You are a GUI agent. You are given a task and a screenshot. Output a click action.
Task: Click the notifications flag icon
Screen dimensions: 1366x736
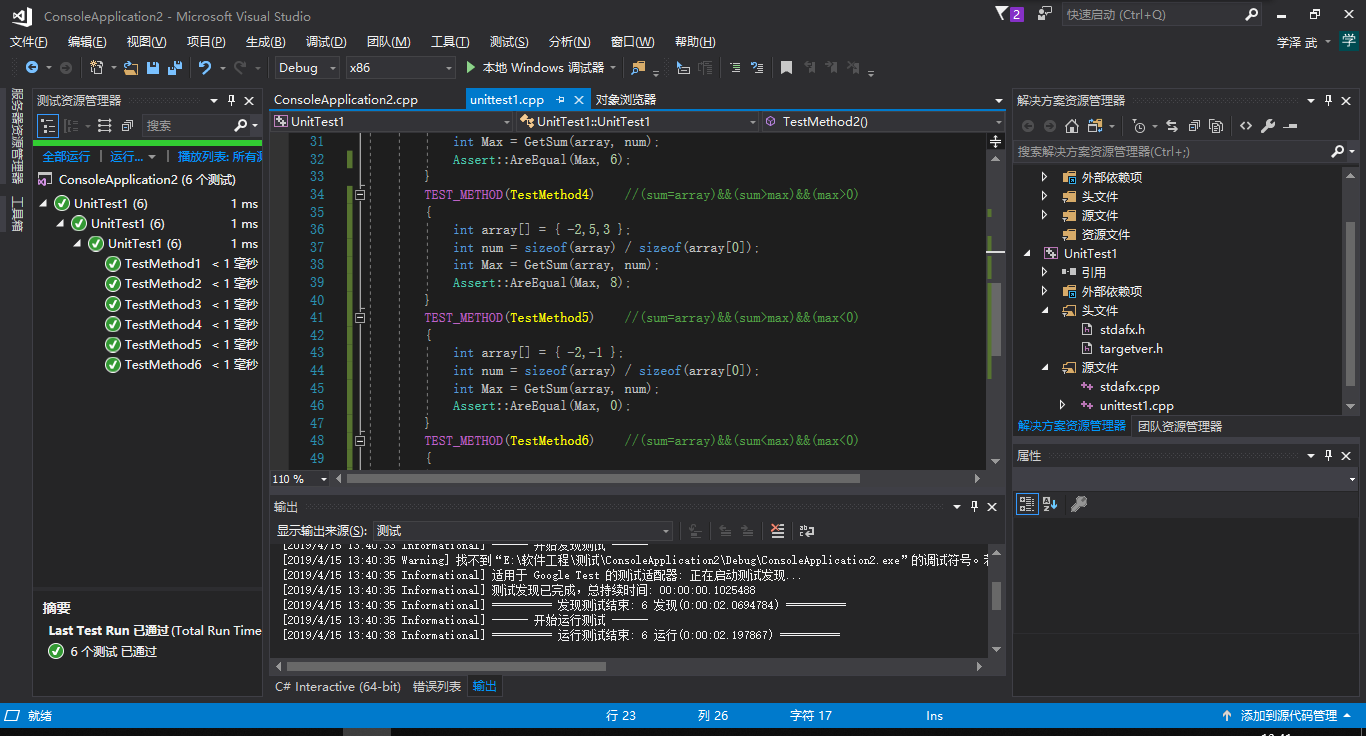[x=1003, y=14]
